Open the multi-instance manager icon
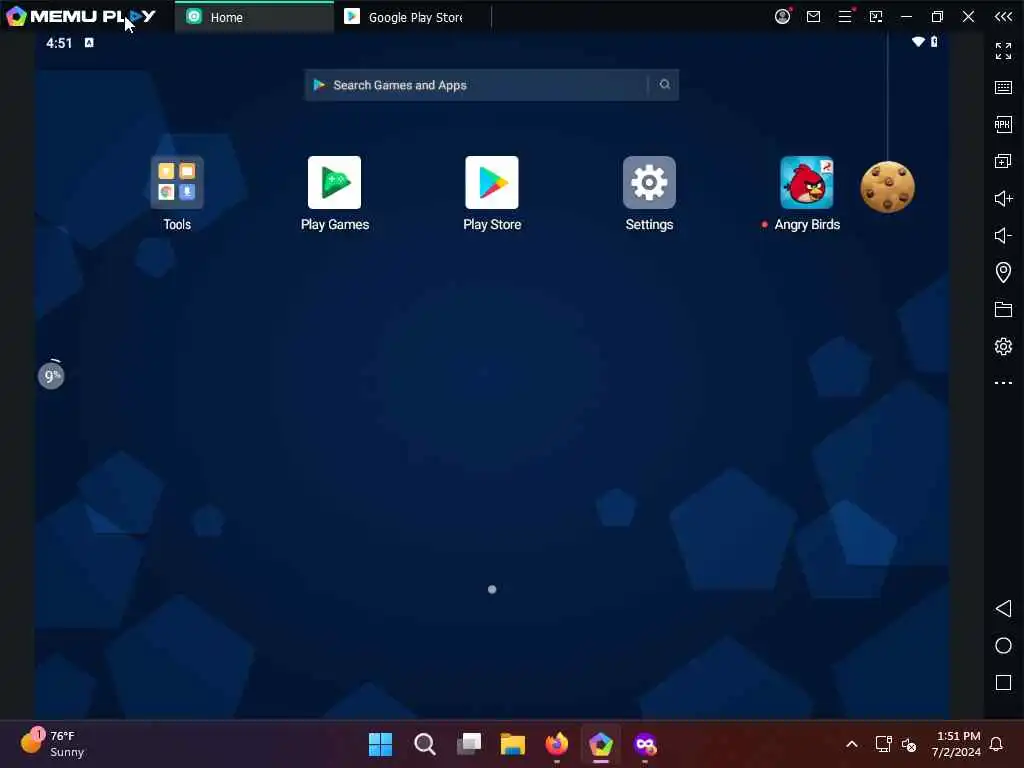Viewport: 1024px width, 768px height. (1003, 161)
